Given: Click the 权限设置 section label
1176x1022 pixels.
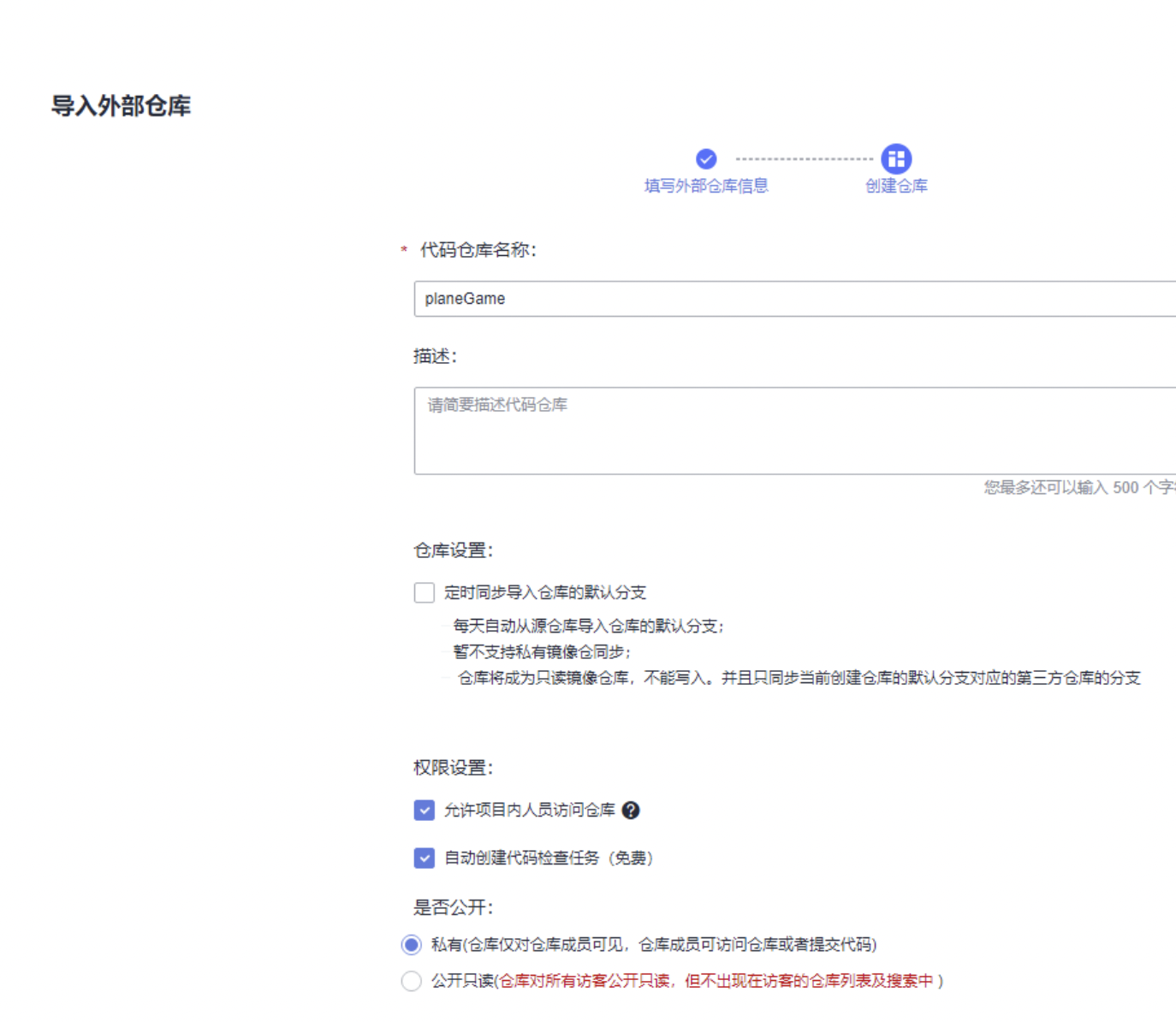Looking at the screenshot, I should 454,768.
